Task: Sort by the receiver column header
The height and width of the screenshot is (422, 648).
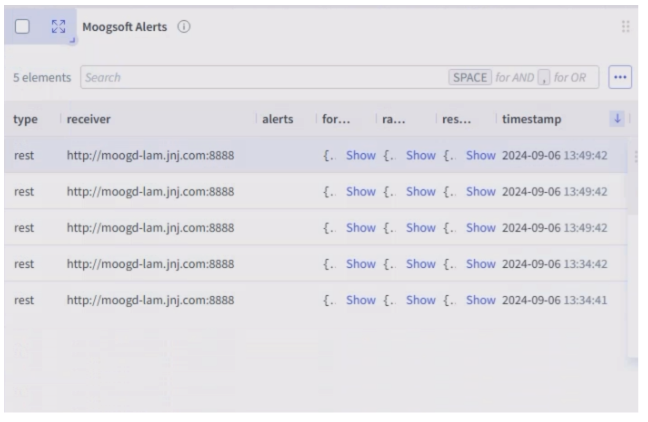Action: (88, 119)
